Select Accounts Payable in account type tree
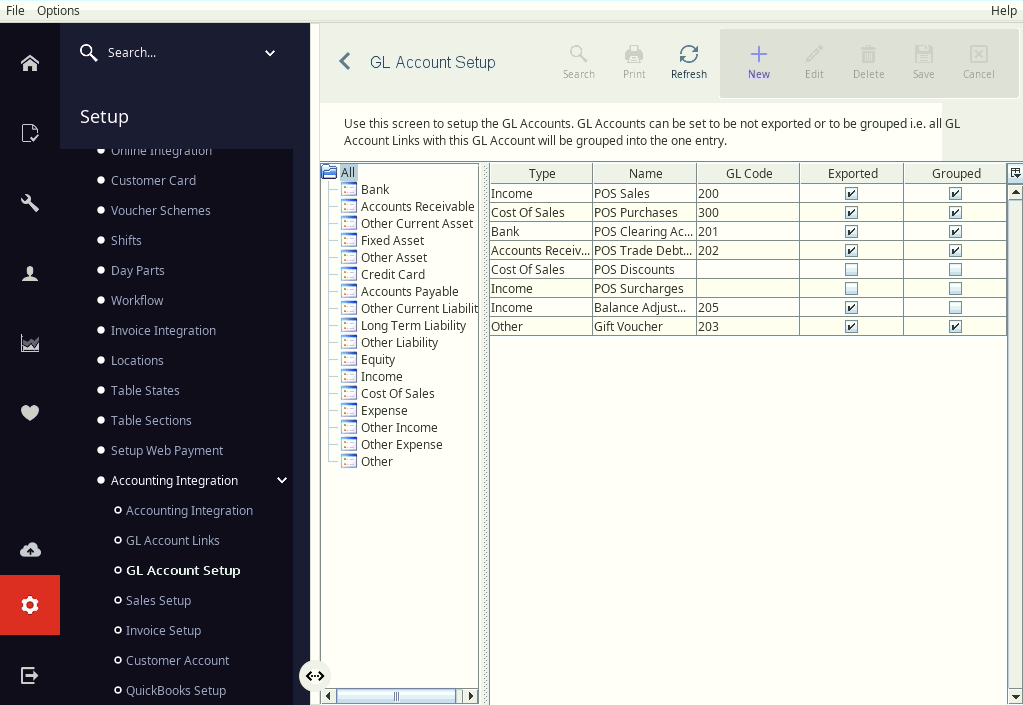 pyautogui.click(x=409, y=292)
